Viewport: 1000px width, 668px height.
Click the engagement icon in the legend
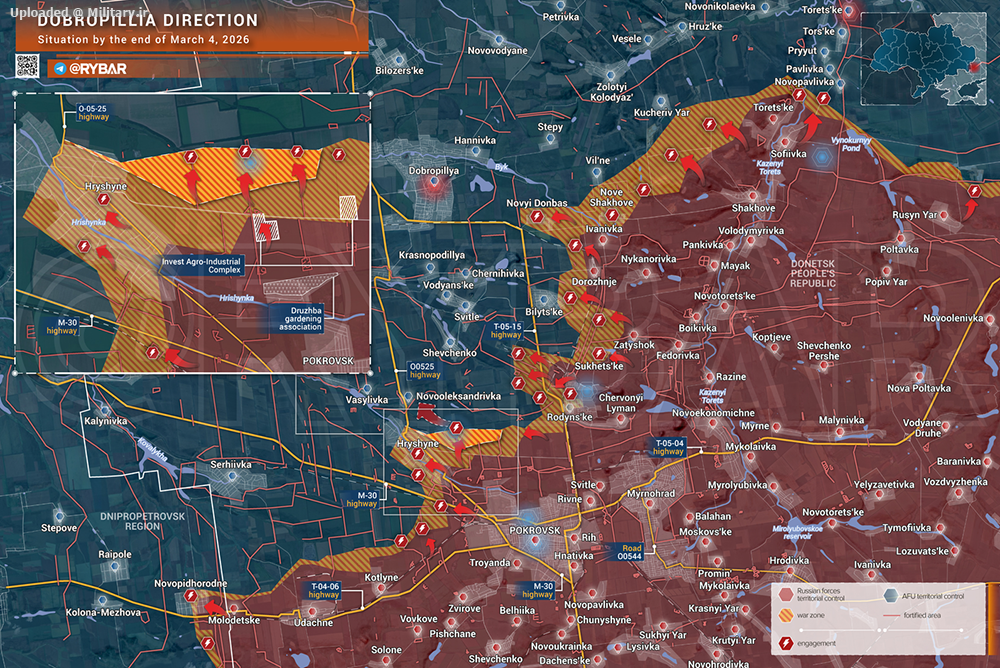coord(786,643)
